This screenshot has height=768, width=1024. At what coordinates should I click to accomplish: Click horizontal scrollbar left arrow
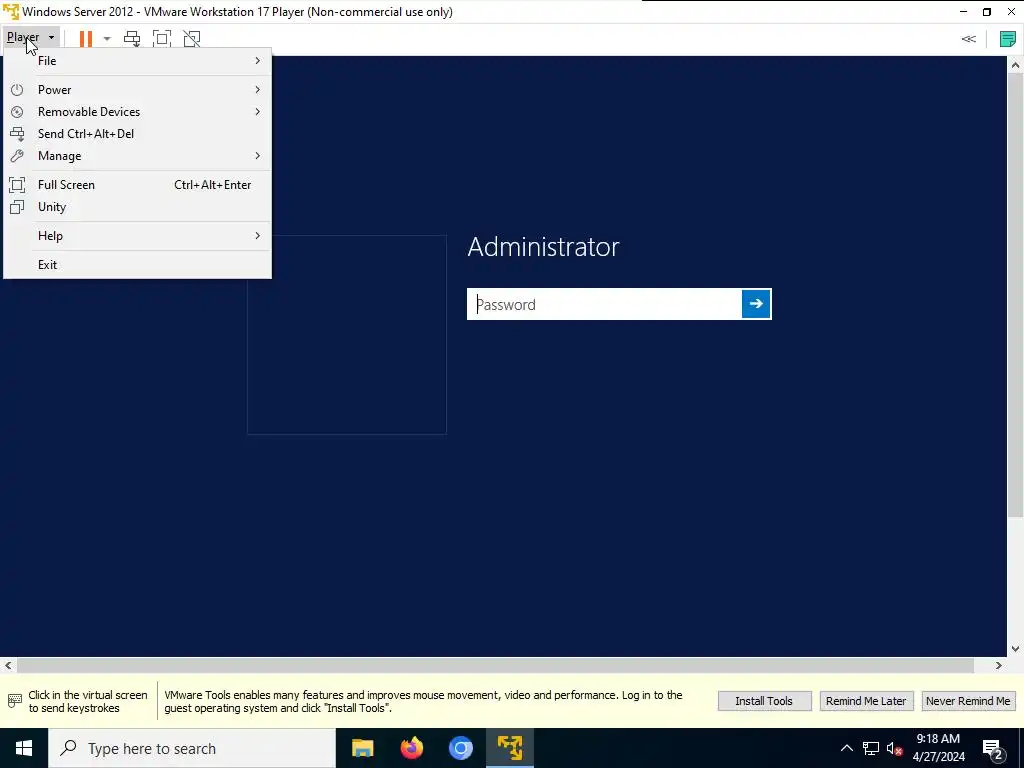[8, 665]
